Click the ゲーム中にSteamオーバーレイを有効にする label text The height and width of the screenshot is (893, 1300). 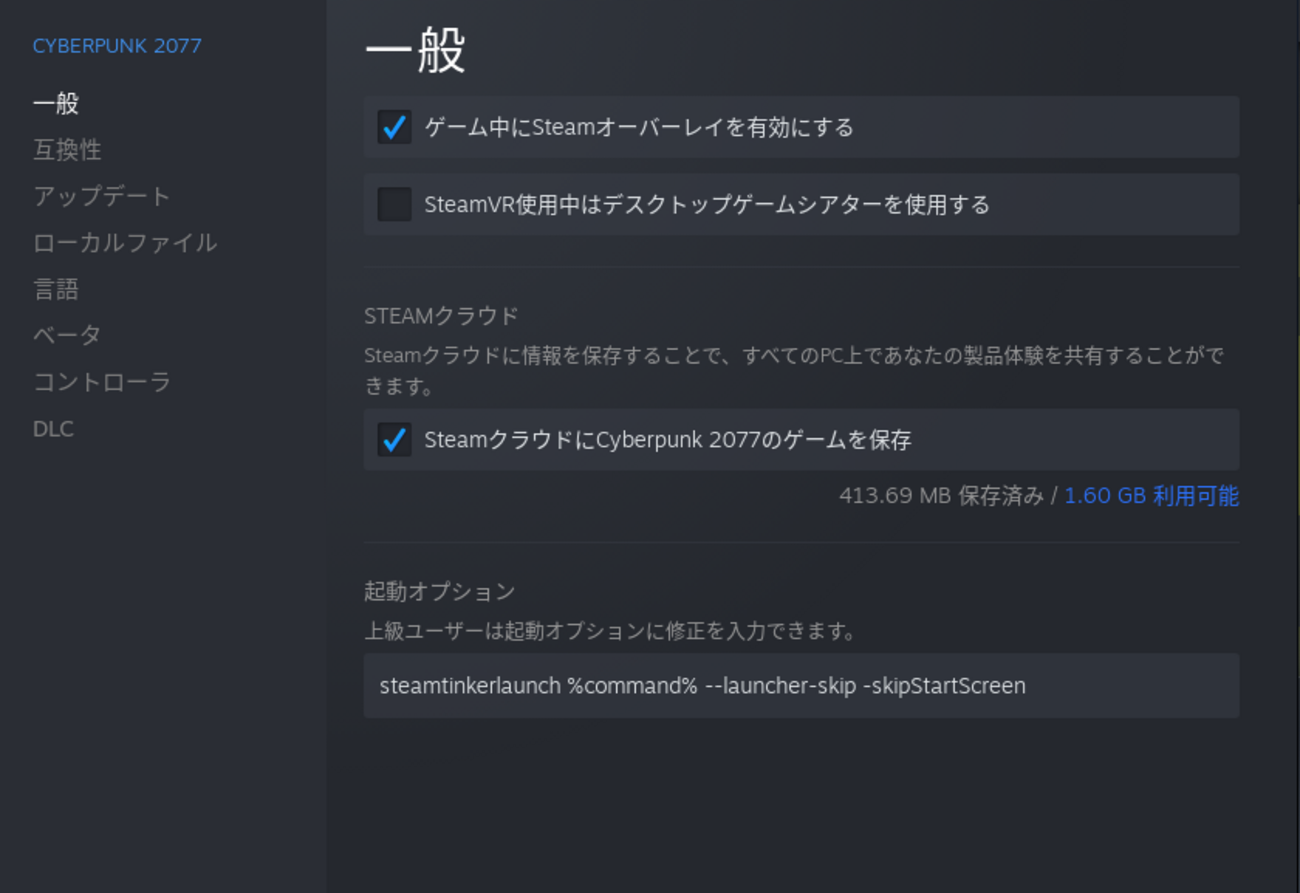pos(639,127)
